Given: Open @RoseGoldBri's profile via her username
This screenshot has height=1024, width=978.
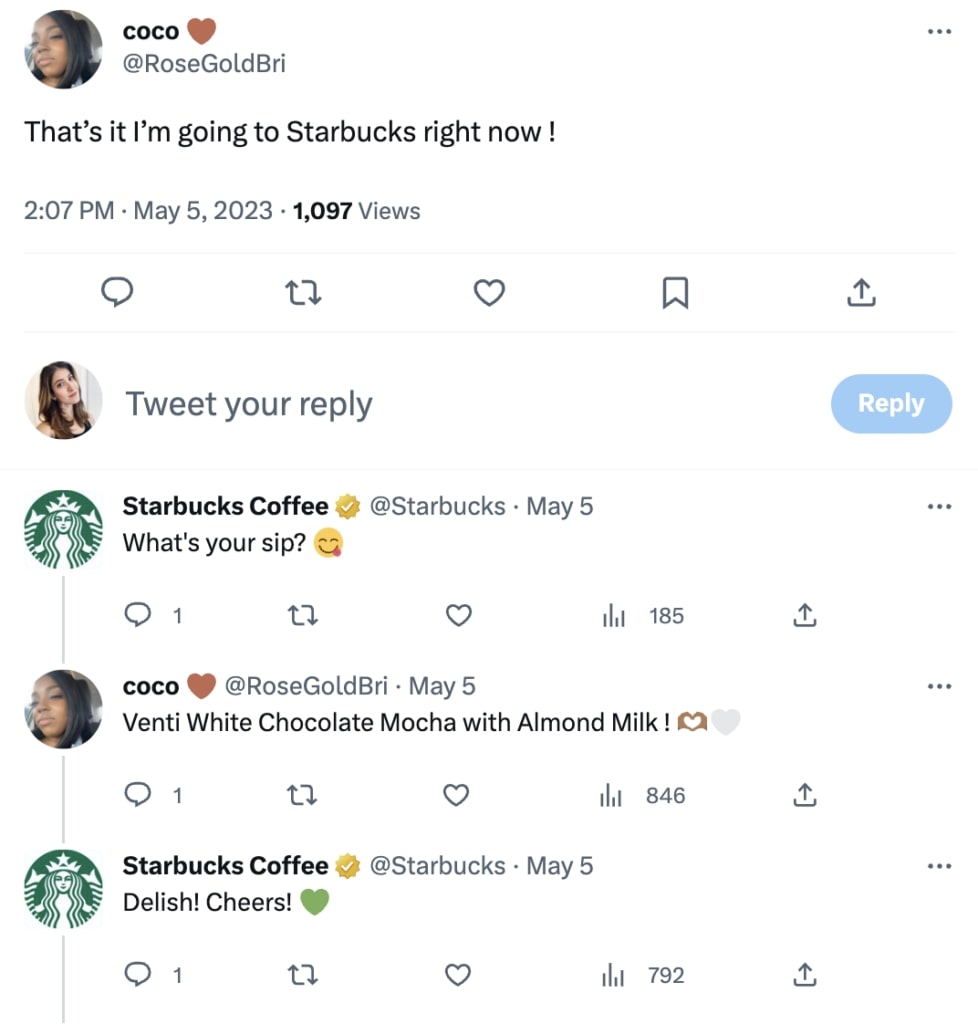Looking at the screenshot, I should point(205,63).
